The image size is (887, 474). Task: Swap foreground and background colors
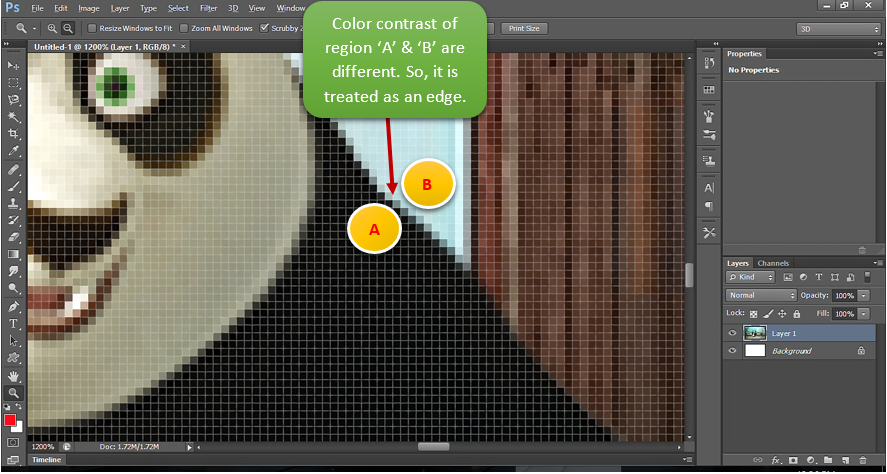(19, 407)
